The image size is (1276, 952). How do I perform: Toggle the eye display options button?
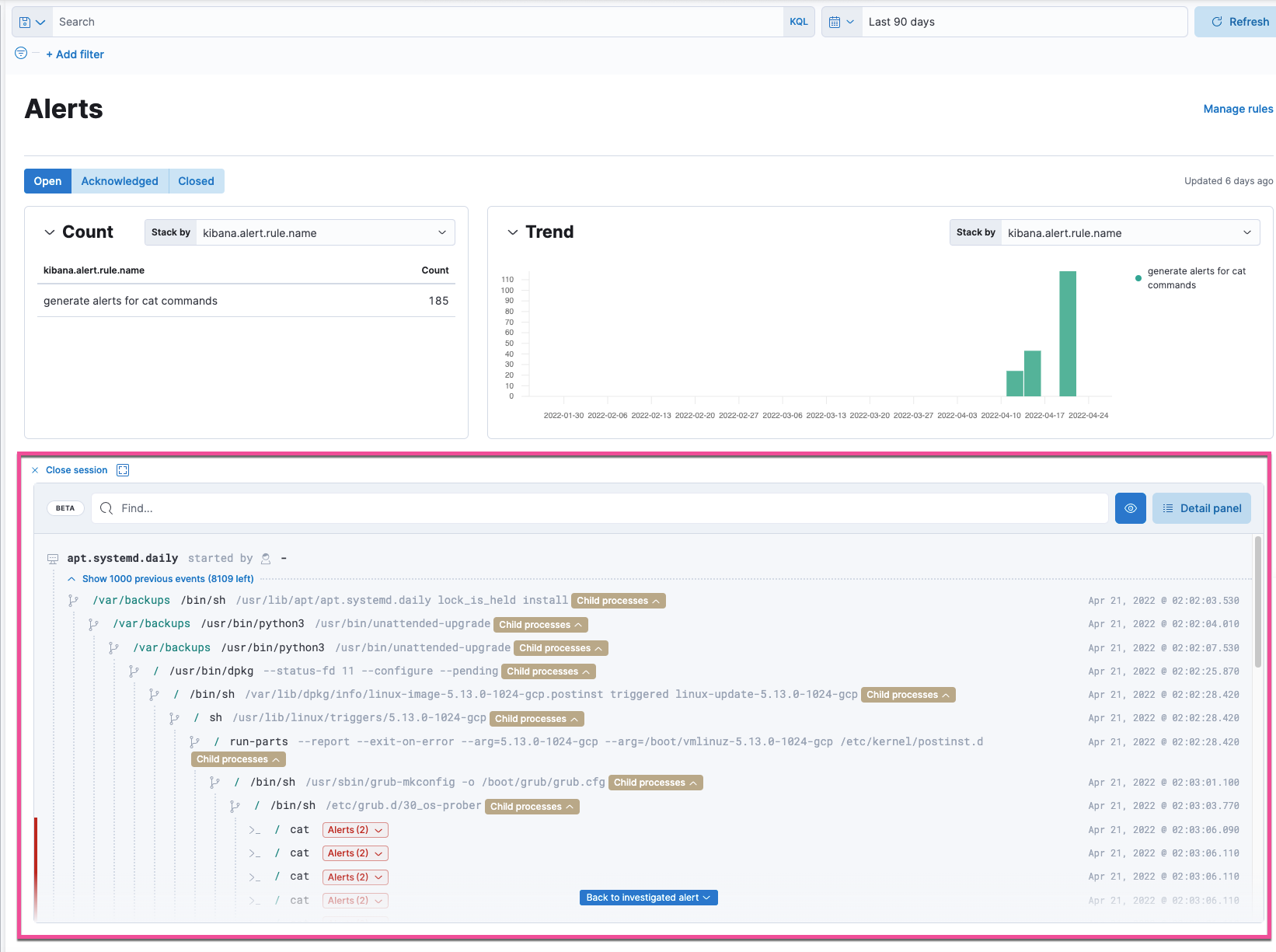click(1130, 508)
